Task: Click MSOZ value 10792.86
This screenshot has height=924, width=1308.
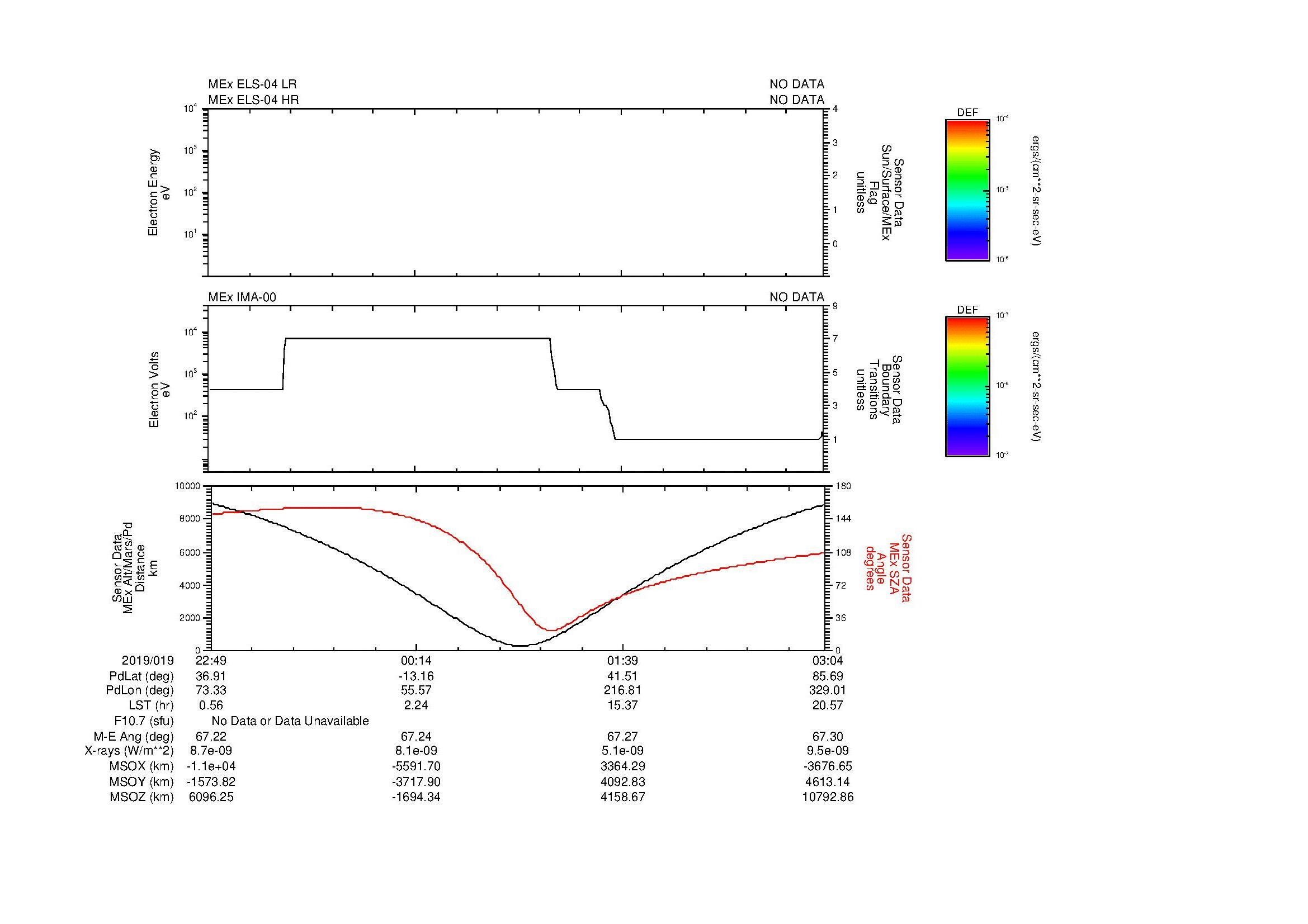Action: [828, 797]
